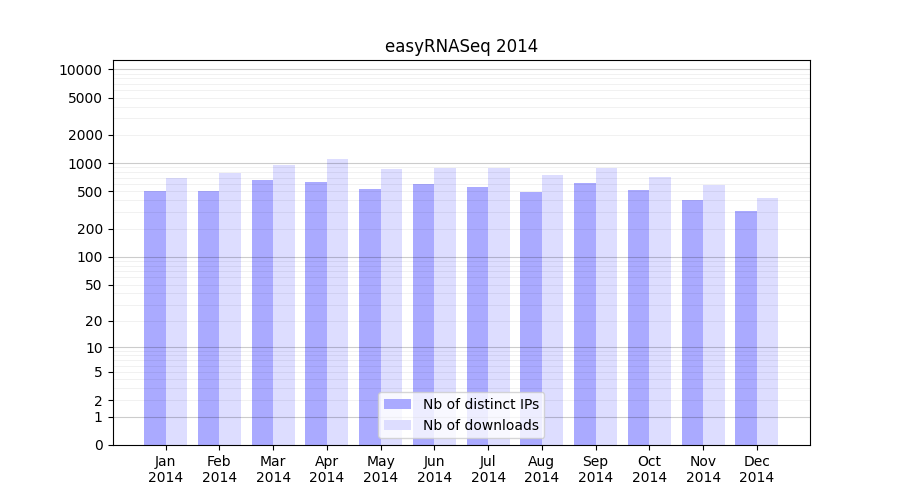The image size is (900, 500).
Task: Click the Dec 2014 distinct IPs bar
Action: [x=746, y=328]
